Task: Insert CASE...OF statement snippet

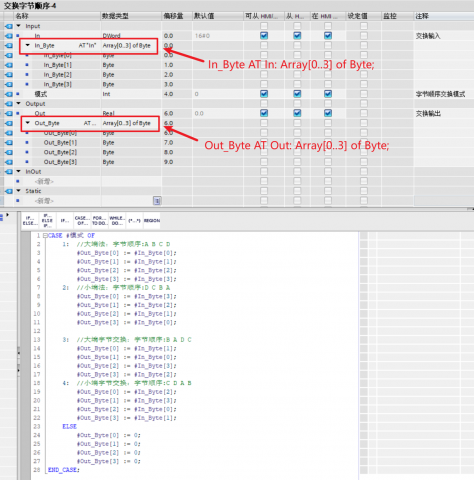Action: point(82,221)
